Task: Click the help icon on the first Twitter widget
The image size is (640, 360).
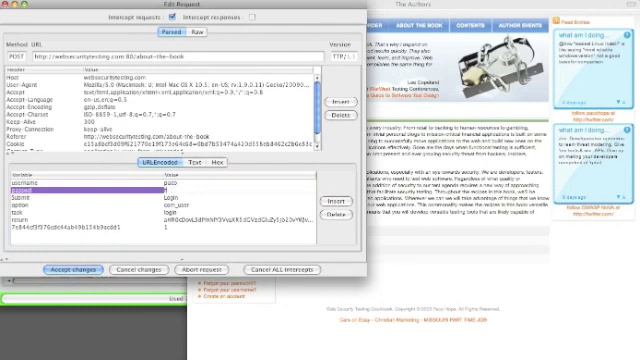Action: coord(627,36)
